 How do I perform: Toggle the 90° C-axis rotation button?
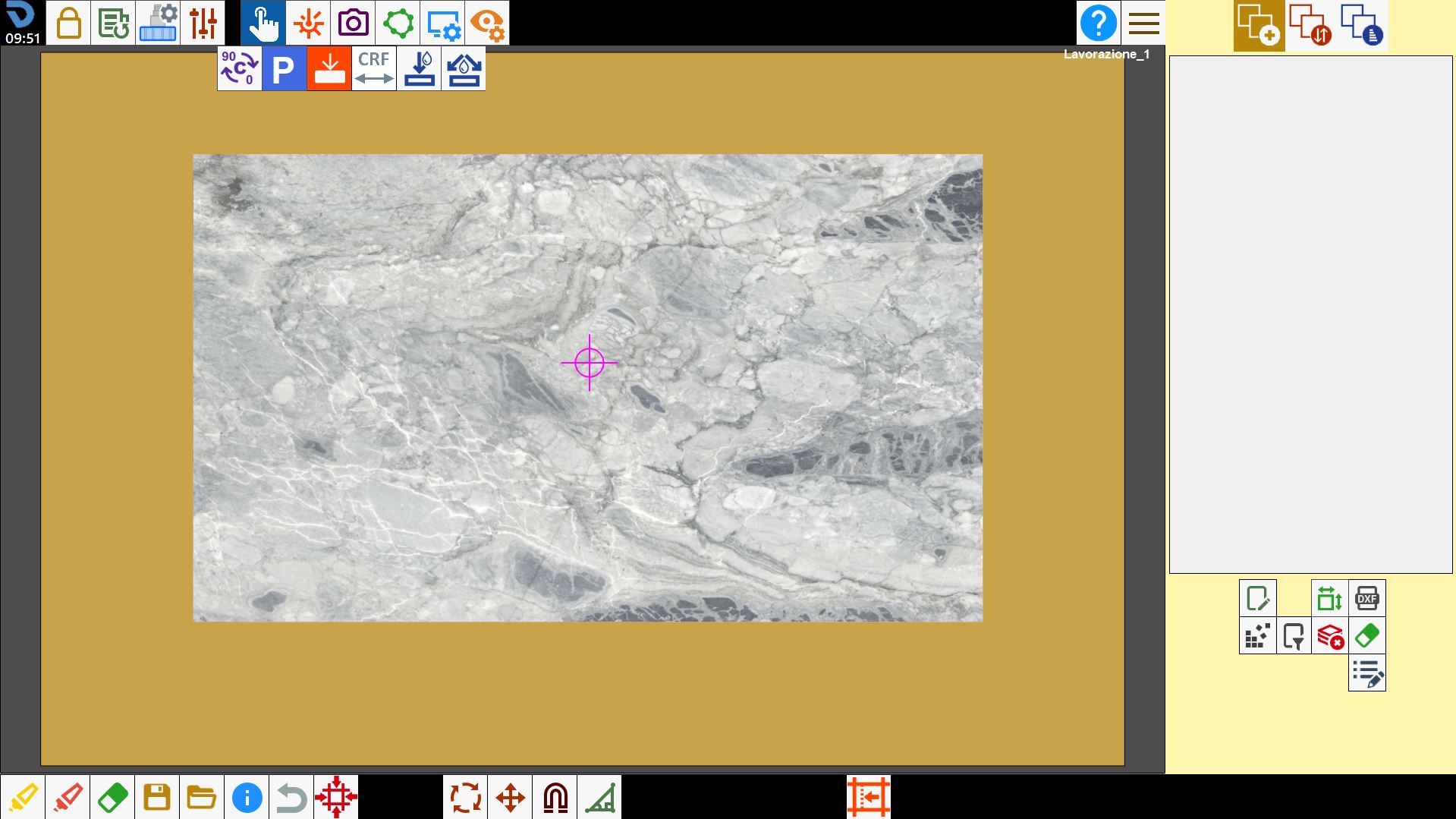pos(239,69)
